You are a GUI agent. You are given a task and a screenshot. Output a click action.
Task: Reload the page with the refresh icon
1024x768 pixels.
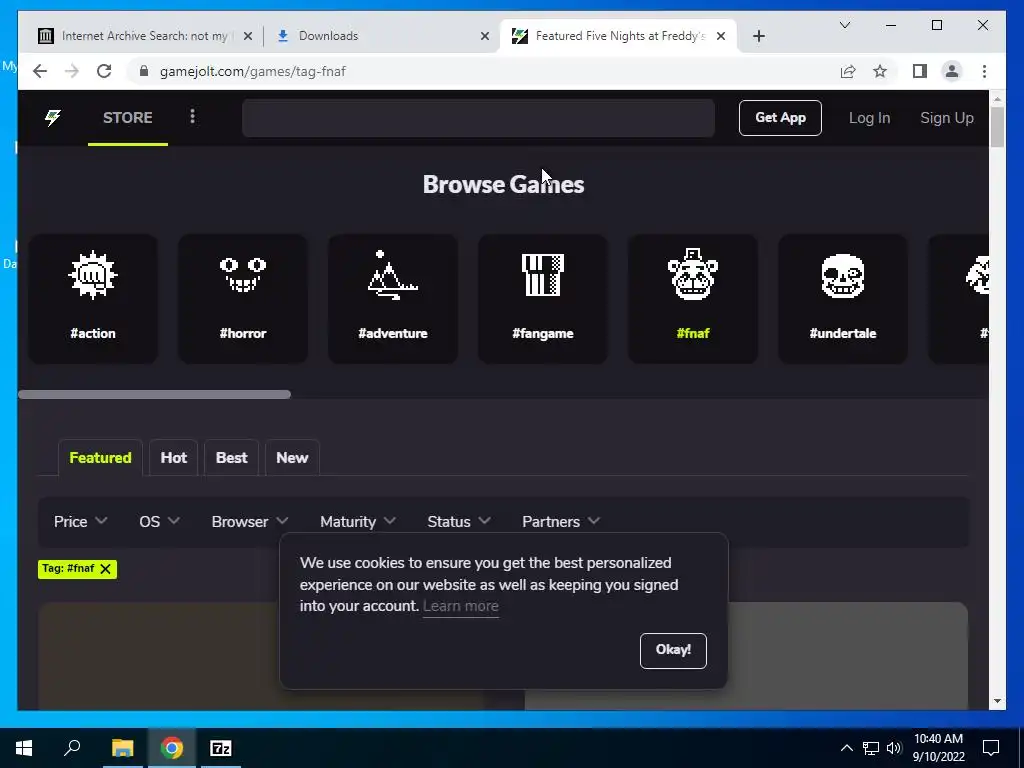pyautogui.click(x=104, y=71)
